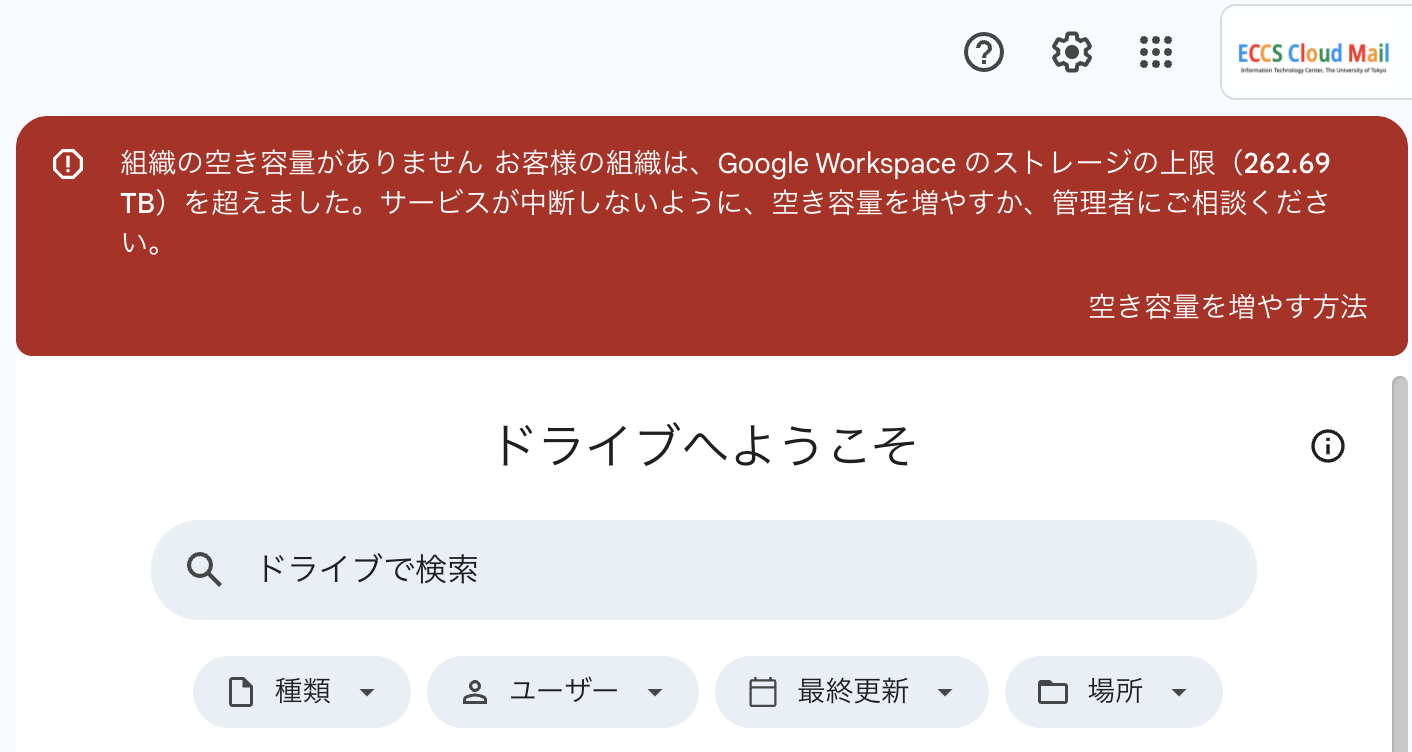Viewport: 1412px width, 752px height.
Task: Click the folder icon in the 場所 chip
Action: tap(1052, 692)
